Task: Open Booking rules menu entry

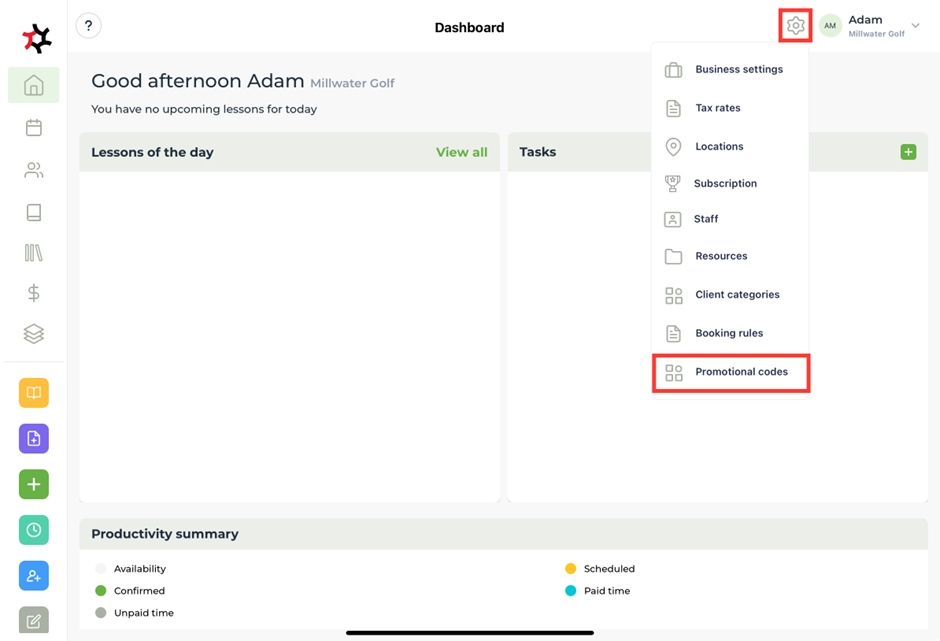Action: point(729,333)
